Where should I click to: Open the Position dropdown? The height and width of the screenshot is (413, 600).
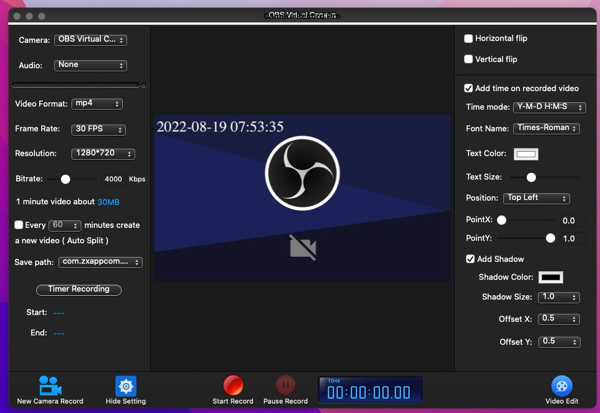(x=536, y=198)
